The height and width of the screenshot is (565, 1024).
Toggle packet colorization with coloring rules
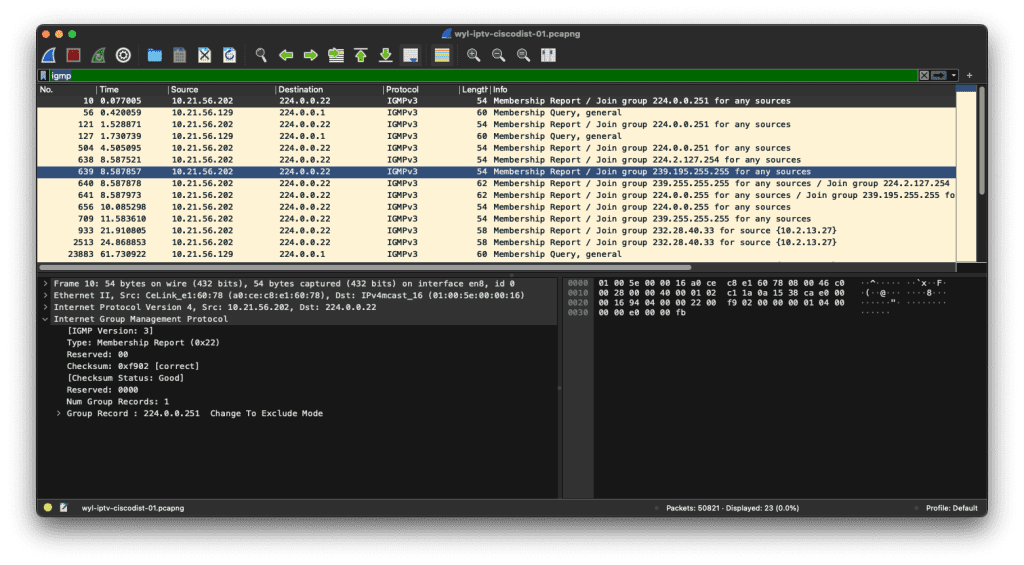tap(441, 55)
